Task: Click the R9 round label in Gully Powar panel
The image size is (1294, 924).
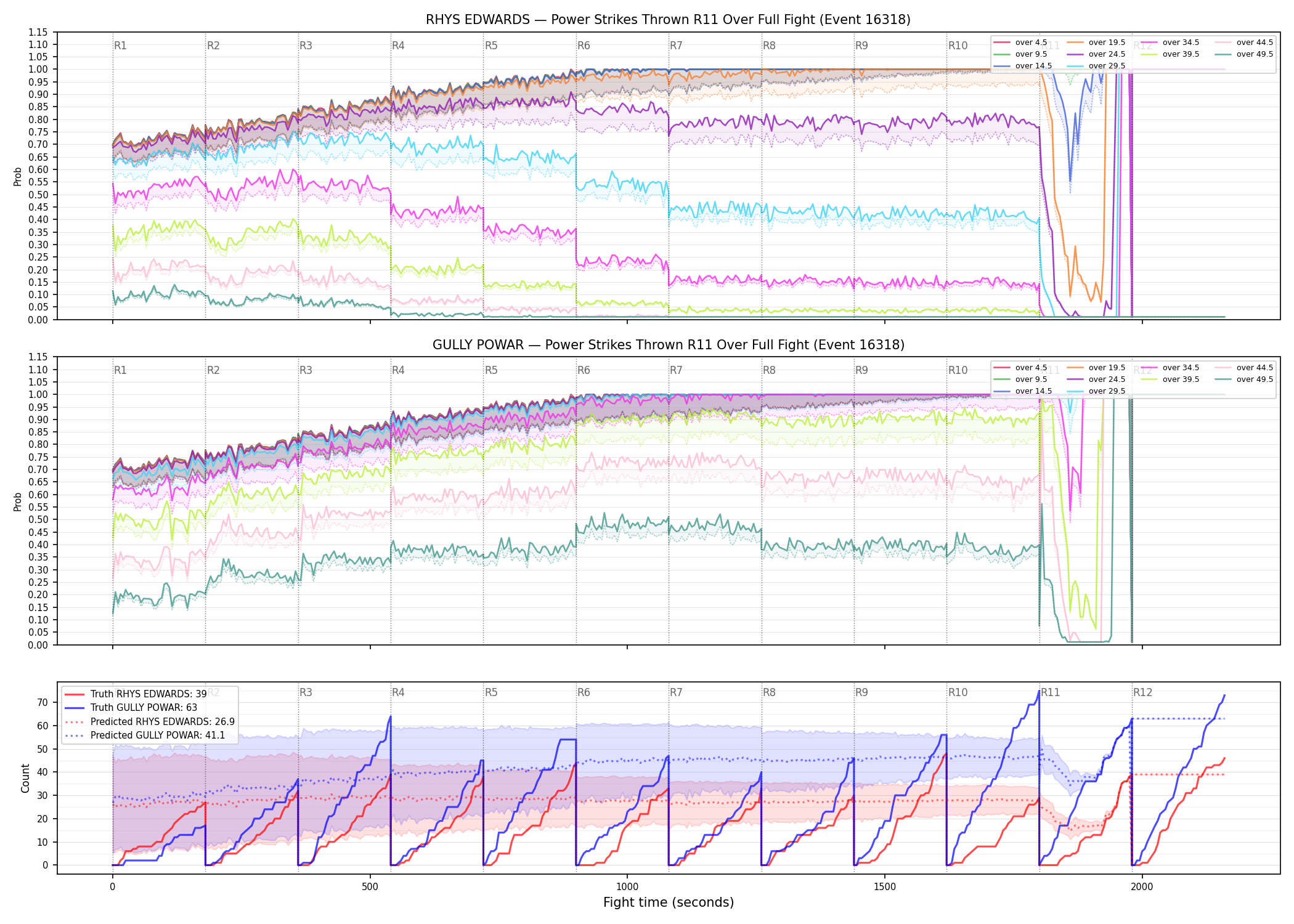Action: (x=861, y=370)
